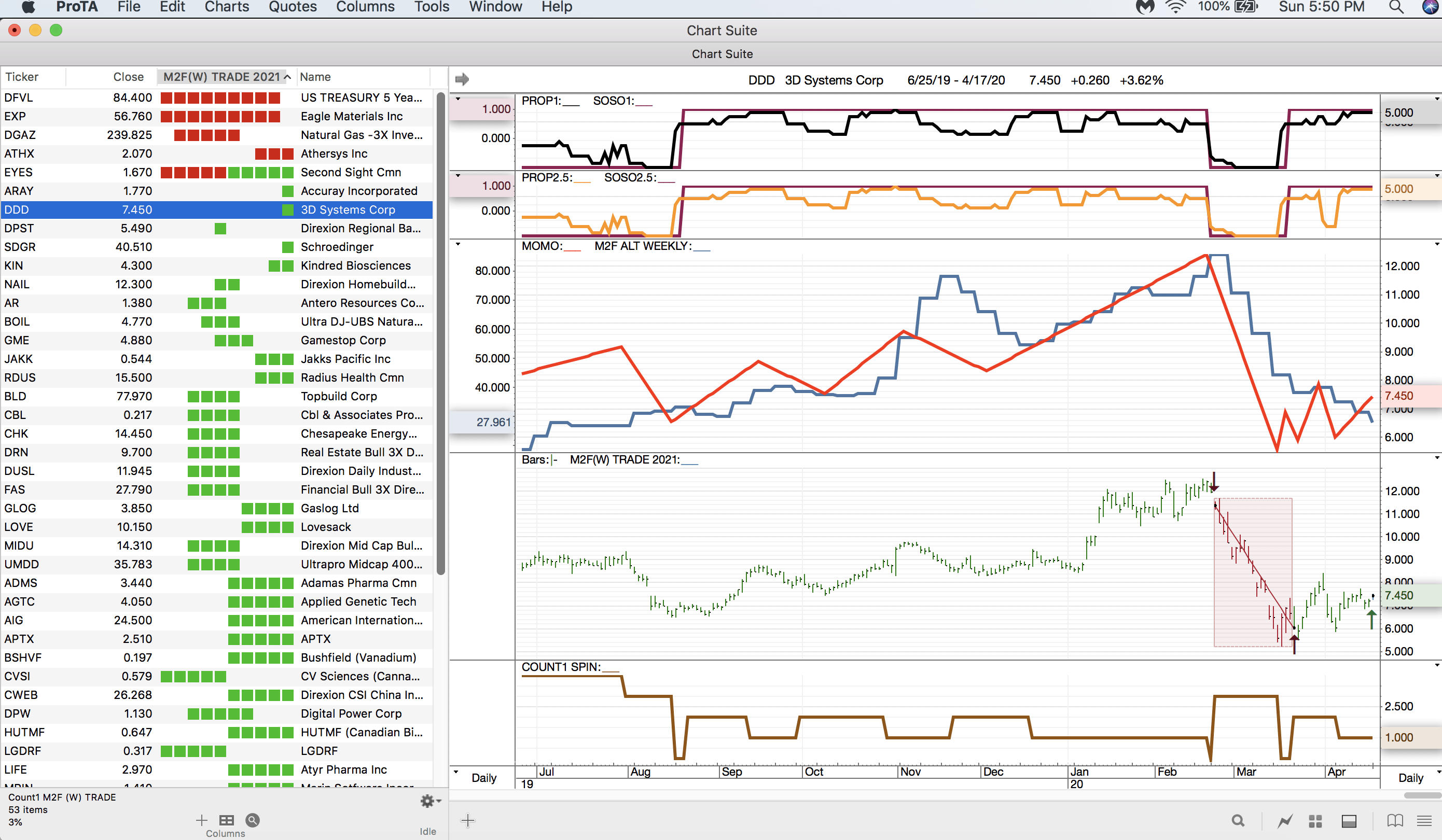1442x840 pixels.
Task: Click the split pane layout icon
Action: pos(1349,821)
